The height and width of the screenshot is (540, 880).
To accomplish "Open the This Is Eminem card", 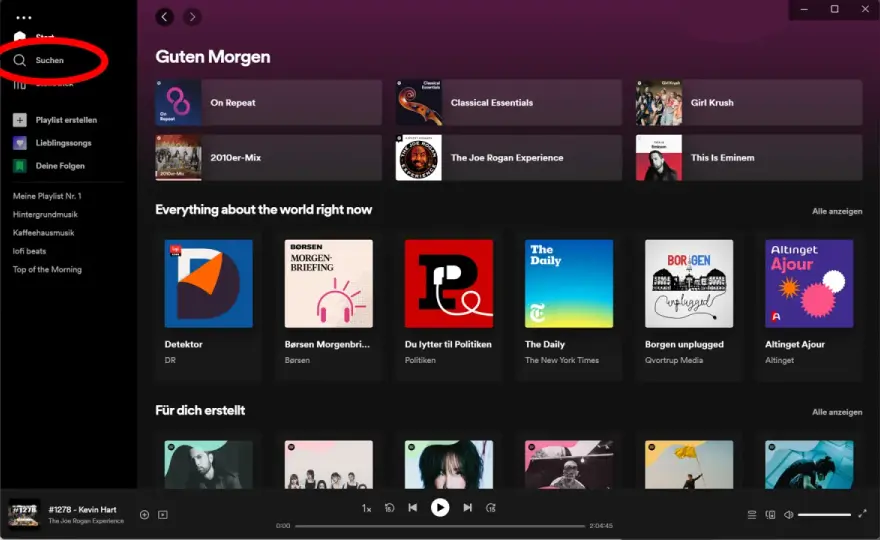I will [749, 158].
